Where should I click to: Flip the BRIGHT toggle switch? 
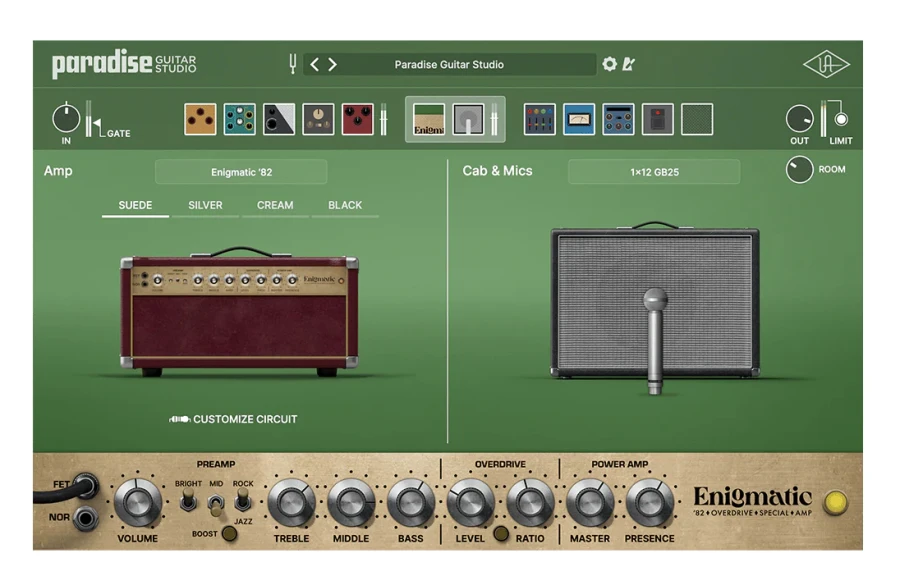coord(188,502)
